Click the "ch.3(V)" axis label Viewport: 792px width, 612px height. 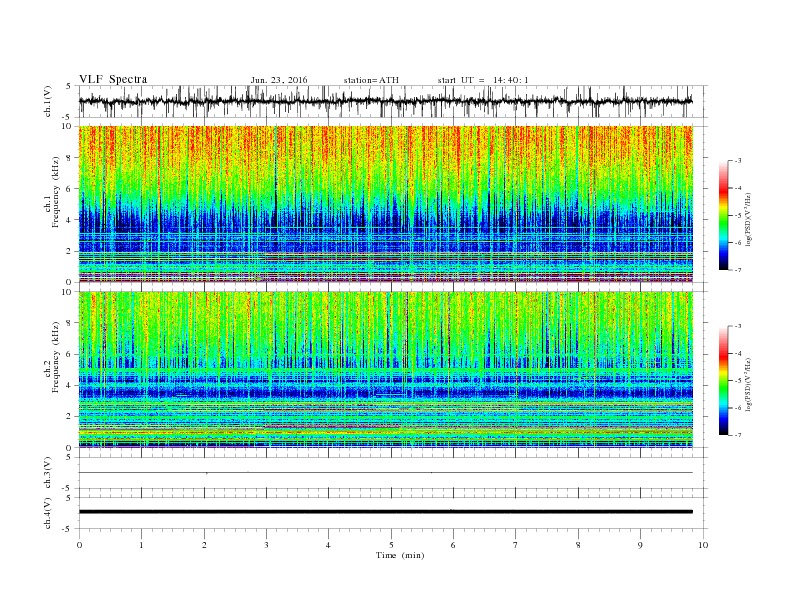click(48, 473)
